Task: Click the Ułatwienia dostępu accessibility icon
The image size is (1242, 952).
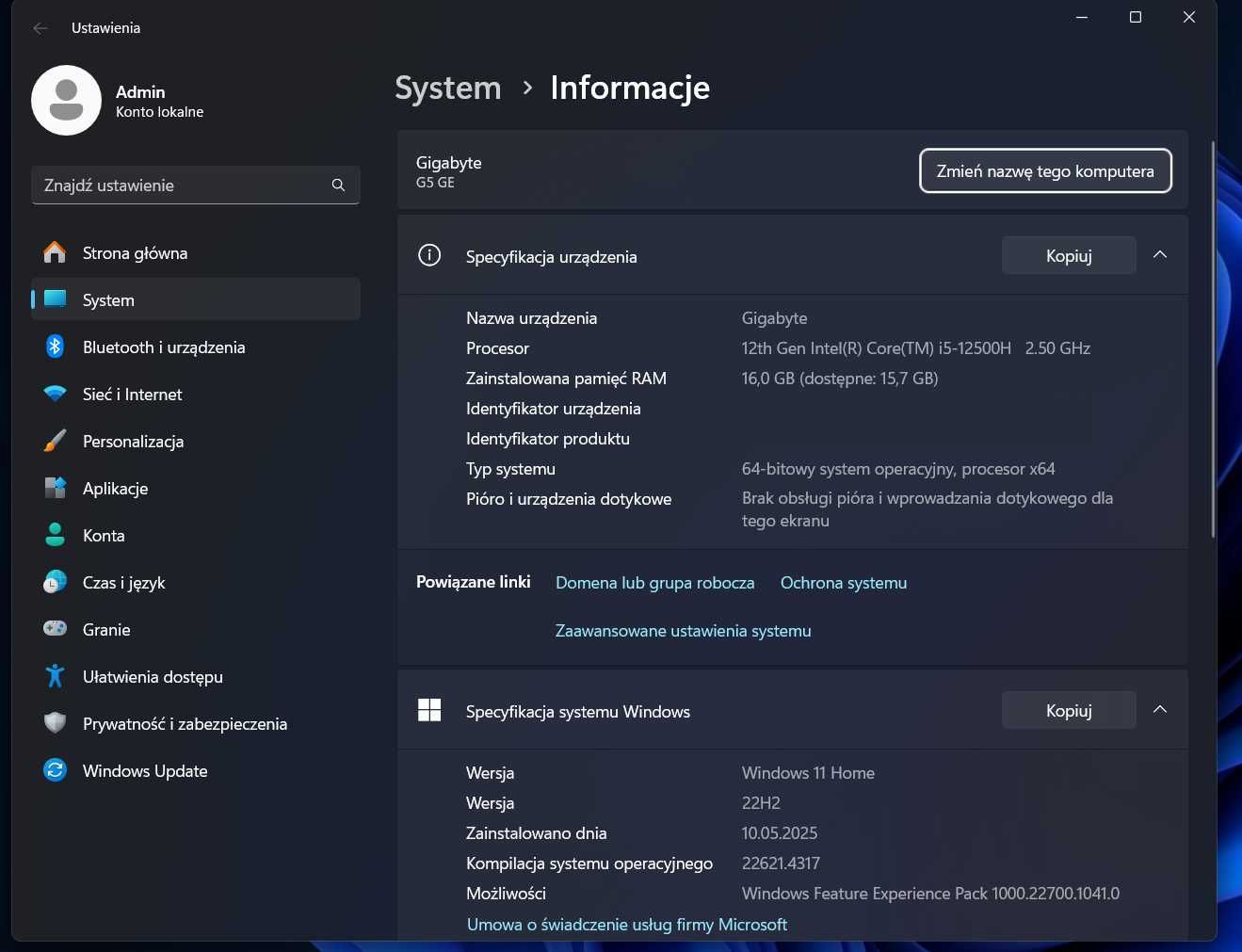Action: pyautogui.click(x=55, y=676)
